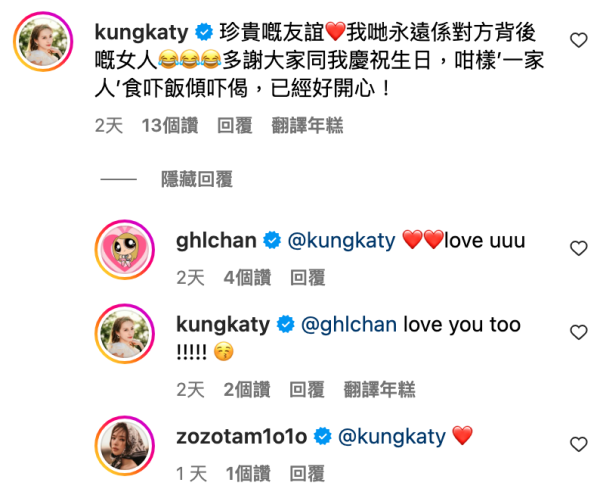Open zozotam1o1o's profile avatar
The image size is (600, 492).
tap(125, 446)
